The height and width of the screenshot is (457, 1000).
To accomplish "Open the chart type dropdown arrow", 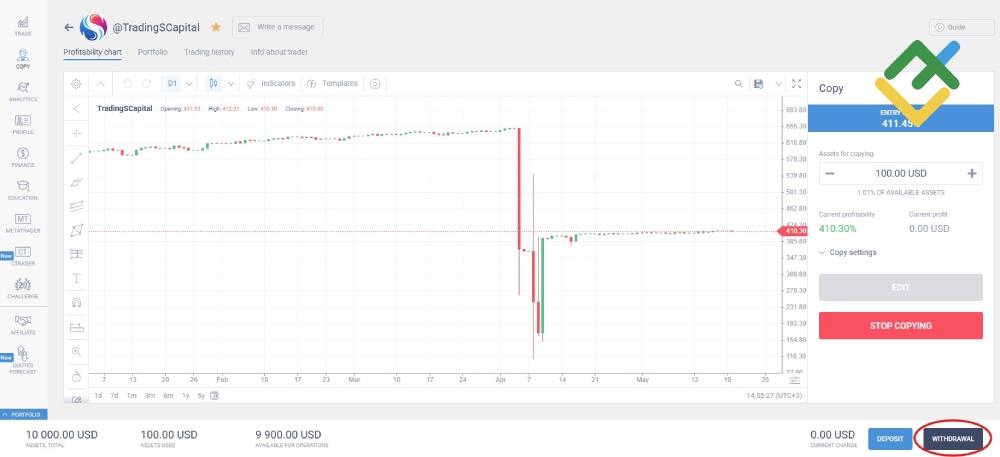I will pos(231,83).
